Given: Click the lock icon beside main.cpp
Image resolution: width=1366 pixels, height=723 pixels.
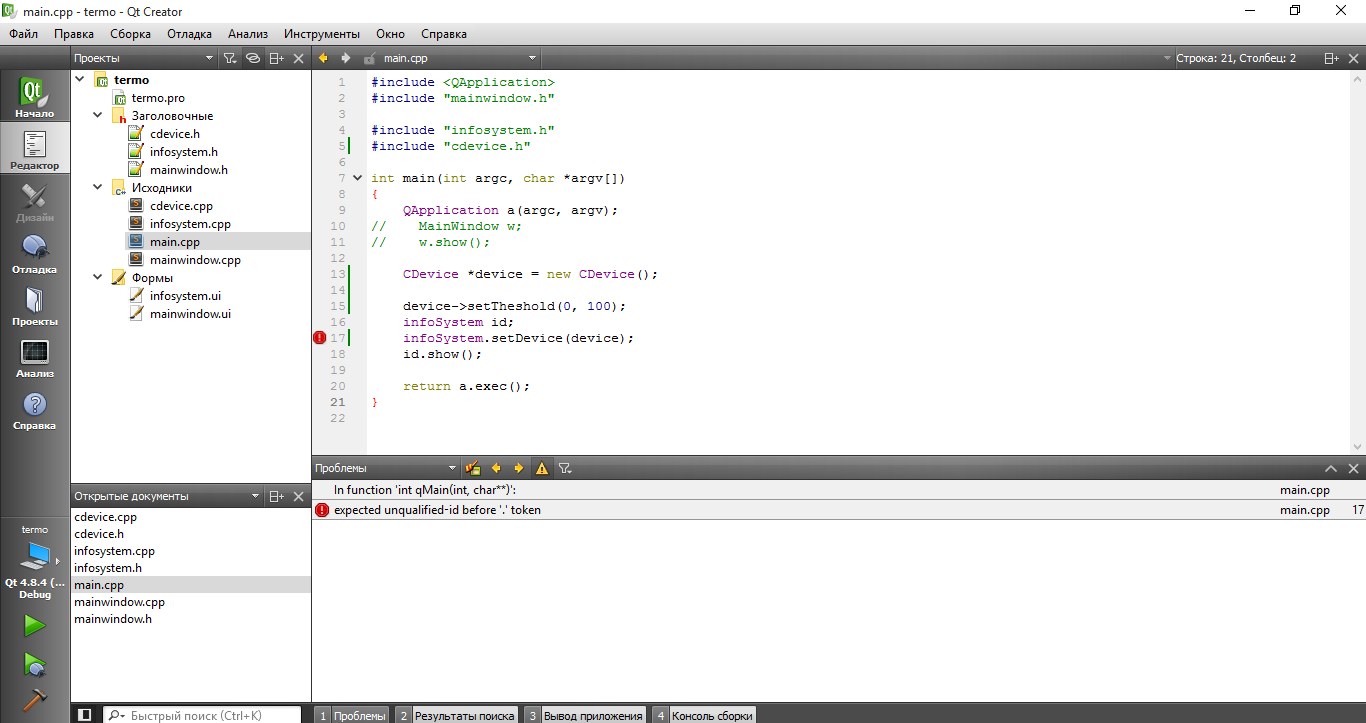Looking at the screenshot, I should (370, 58).
